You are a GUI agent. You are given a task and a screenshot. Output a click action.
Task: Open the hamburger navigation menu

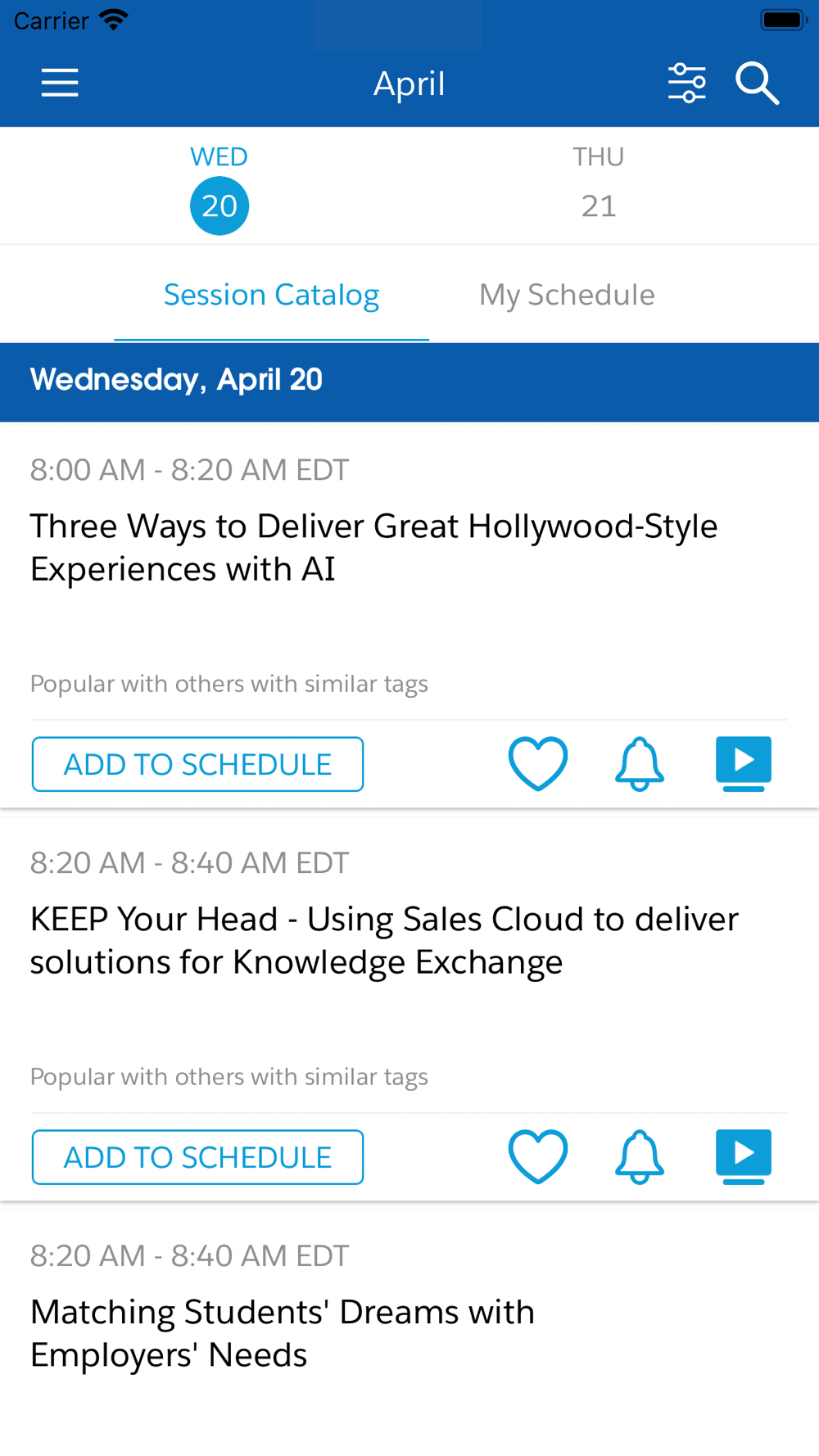tap(60, 84)
